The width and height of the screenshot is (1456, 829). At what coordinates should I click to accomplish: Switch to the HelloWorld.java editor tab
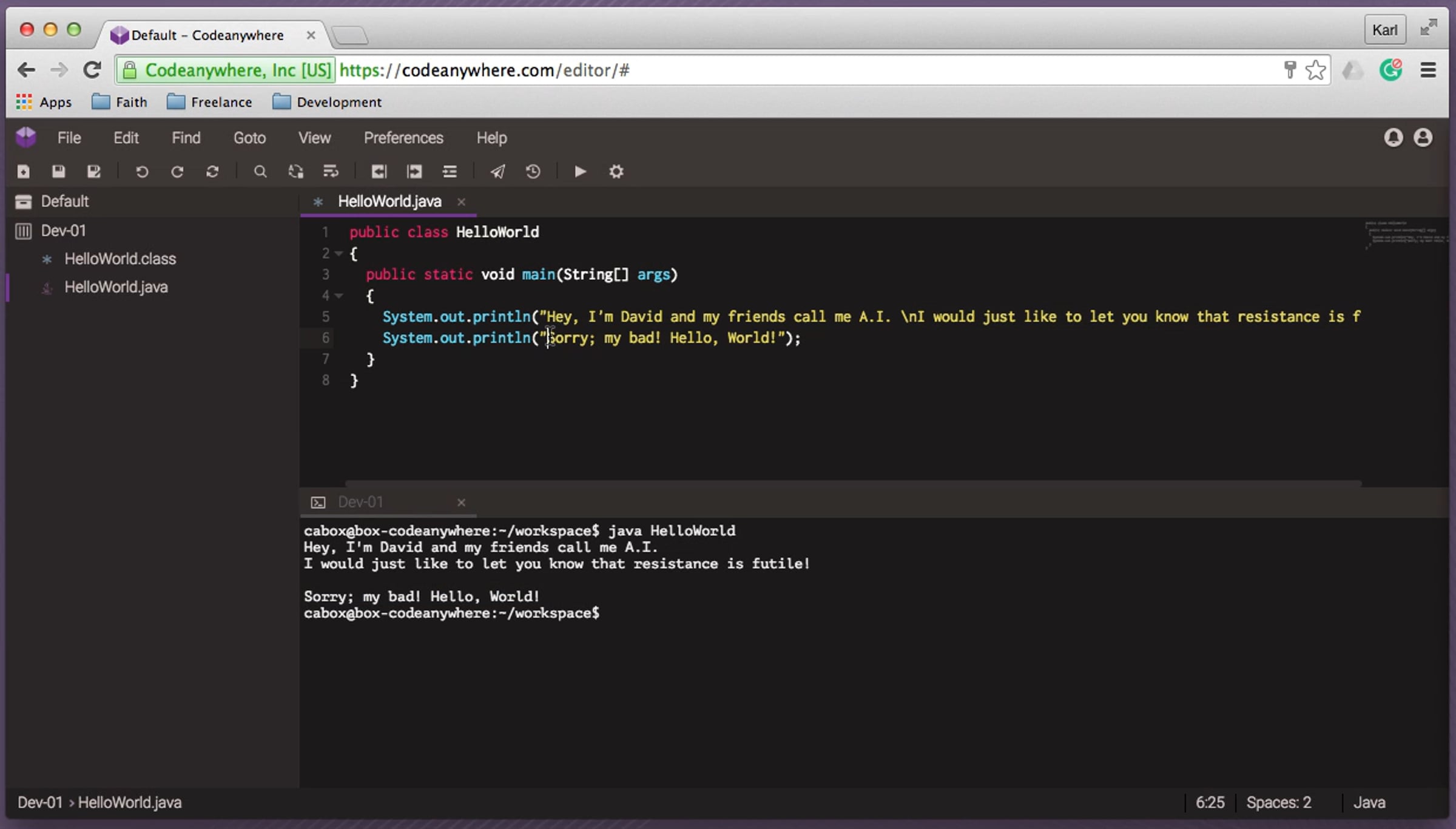tap(389, 201)
